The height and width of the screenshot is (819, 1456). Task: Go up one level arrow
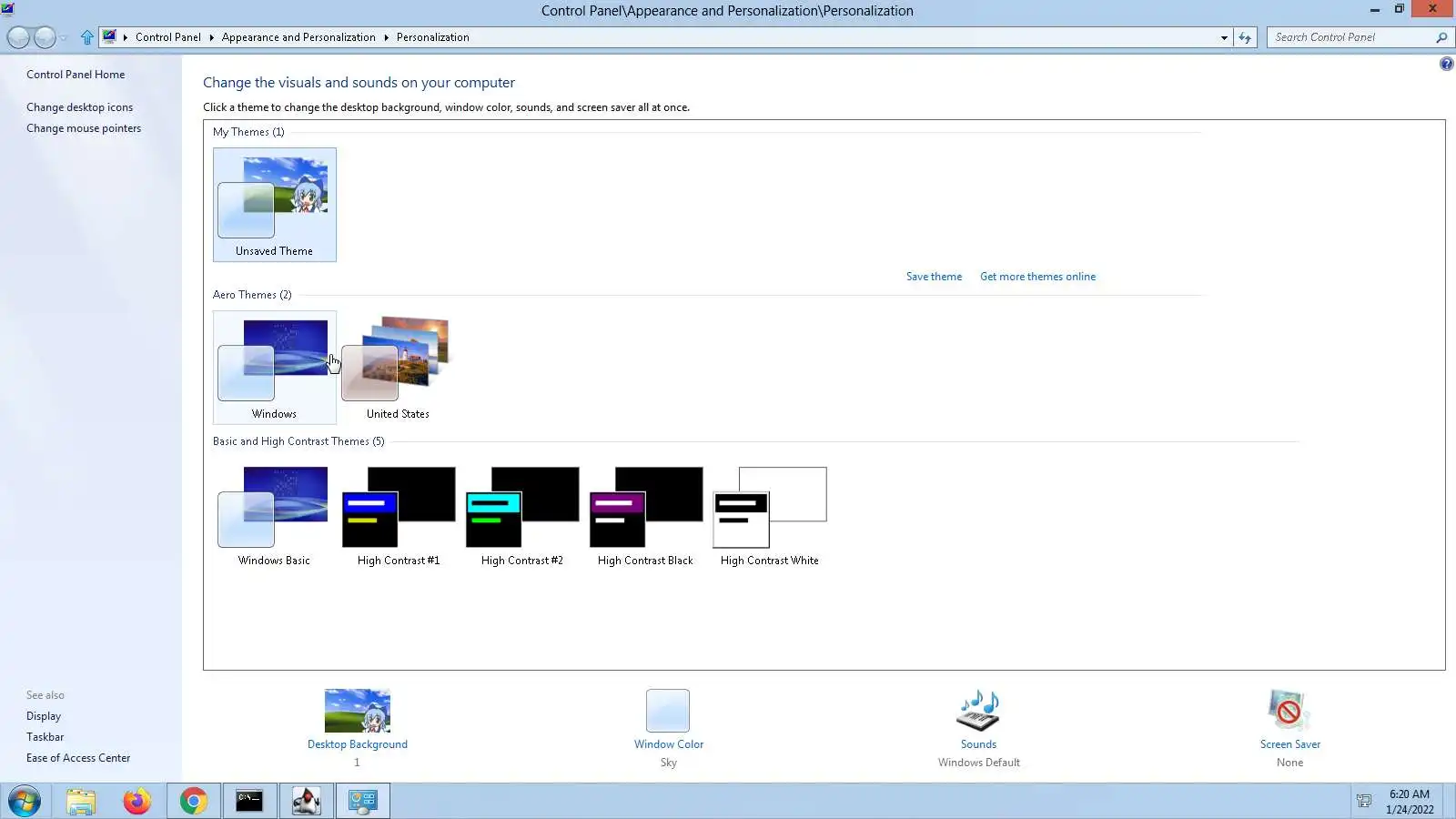point(86,37)
